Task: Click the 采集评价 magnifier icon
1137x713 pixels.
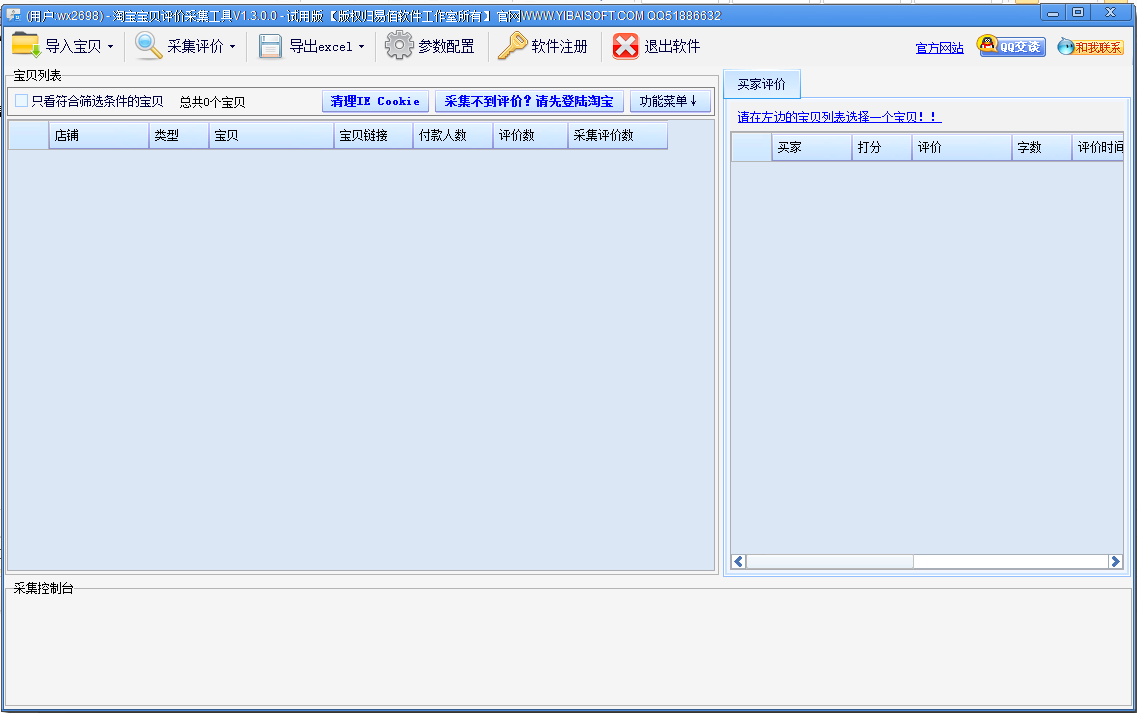Action: (x=149, y=46)
